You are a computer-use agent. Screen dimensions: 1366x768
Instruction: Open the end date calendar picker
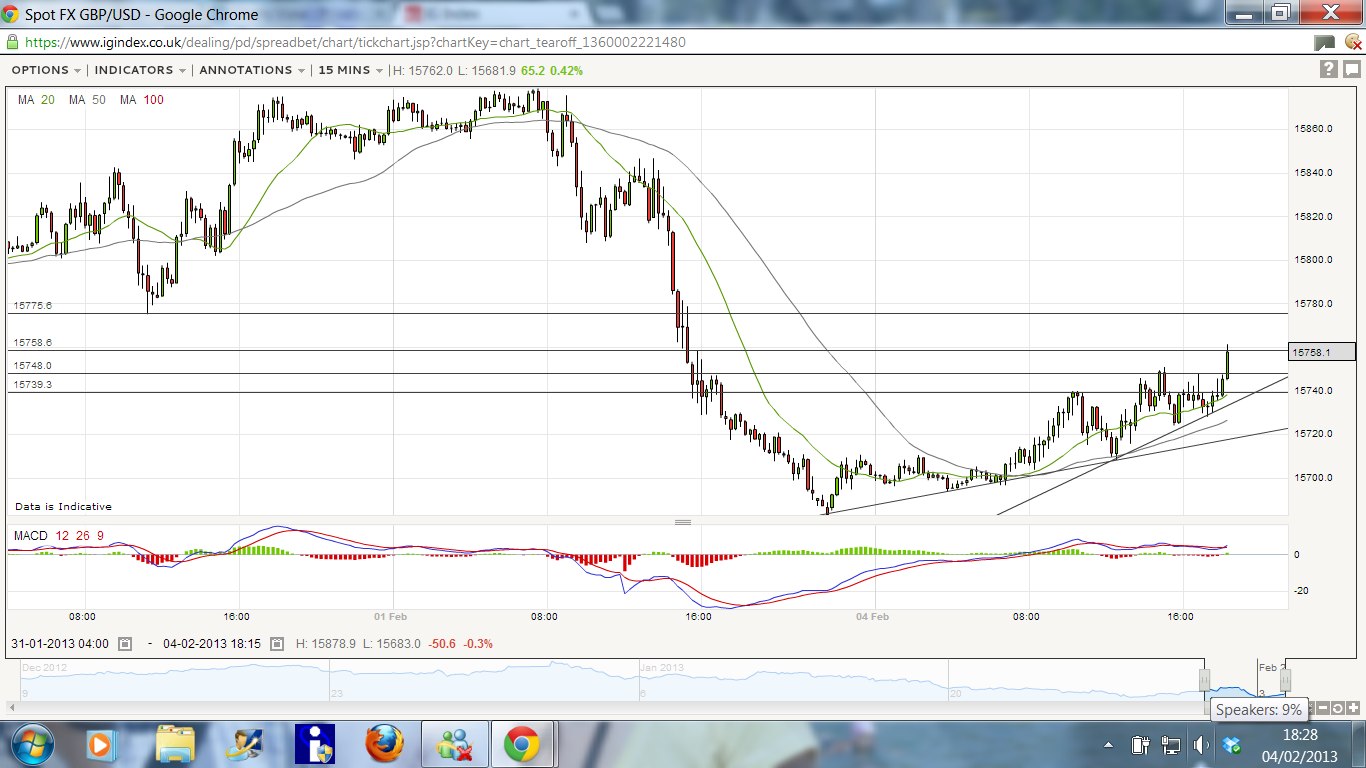[x=277, y=644]
